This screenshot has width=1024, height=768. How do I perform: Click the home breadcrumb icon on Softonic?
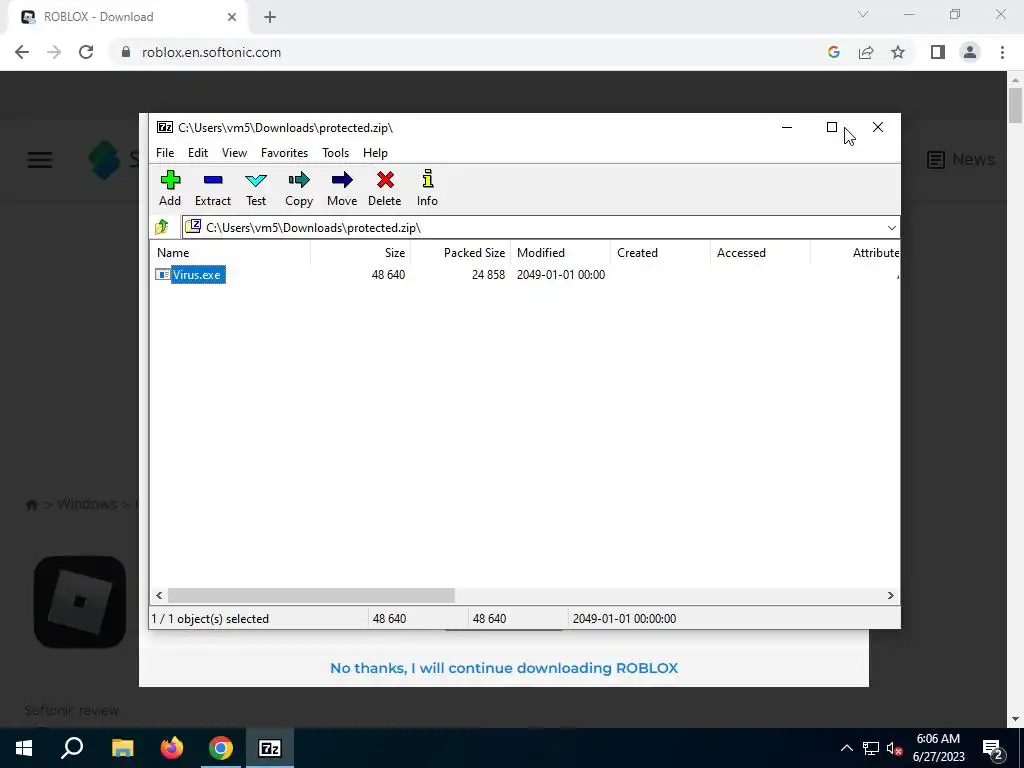pyautogui.click(x=31, y=505)
